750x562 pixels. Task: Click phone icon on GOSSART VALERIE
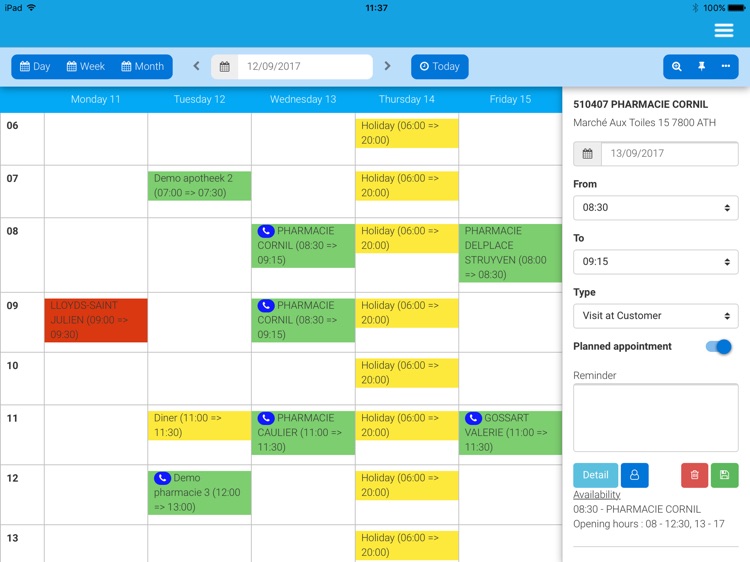click(x=473, y=418)
